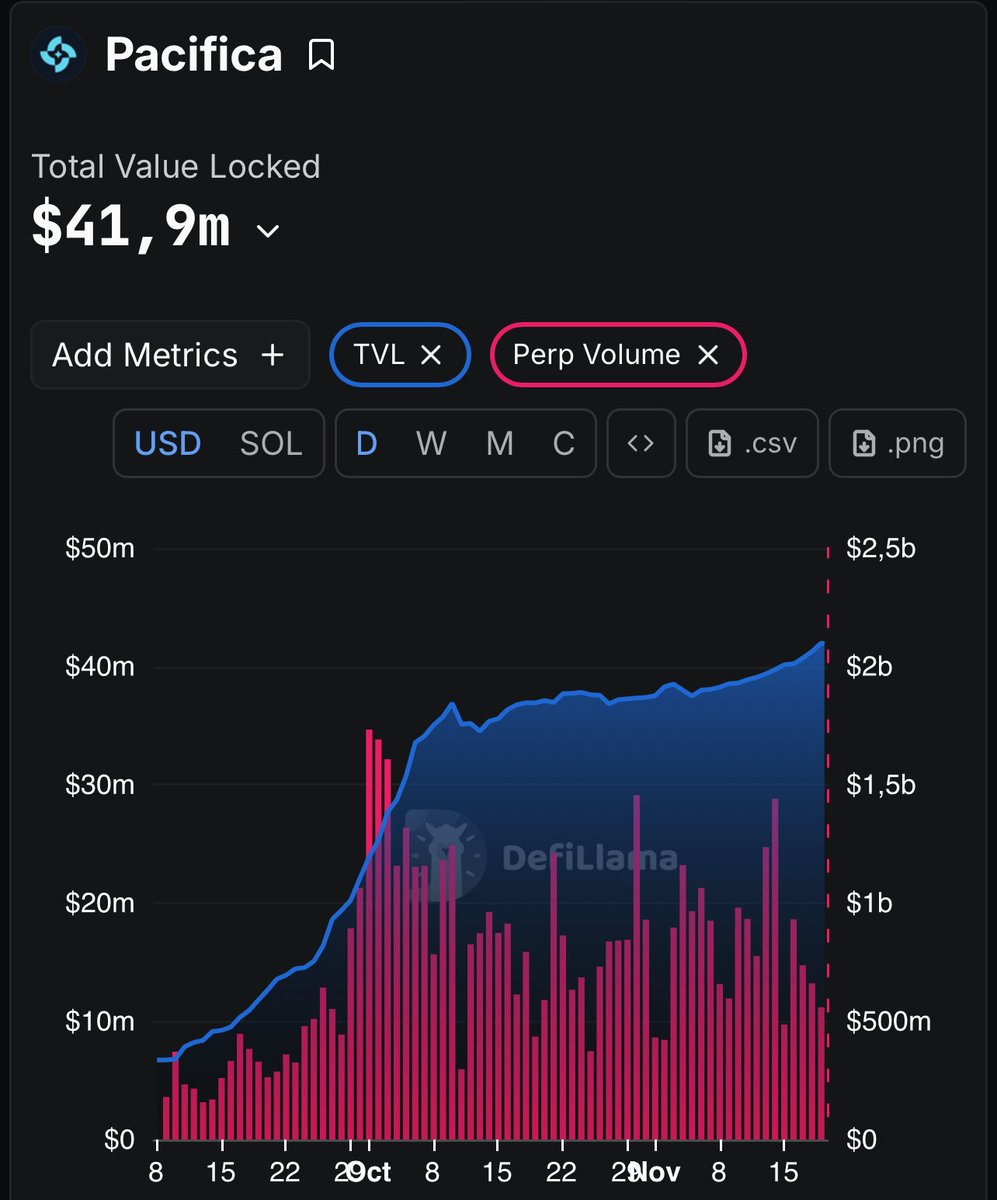Select daily D interval
This screenshot has width=997, height=1200.
click(367, 443)
